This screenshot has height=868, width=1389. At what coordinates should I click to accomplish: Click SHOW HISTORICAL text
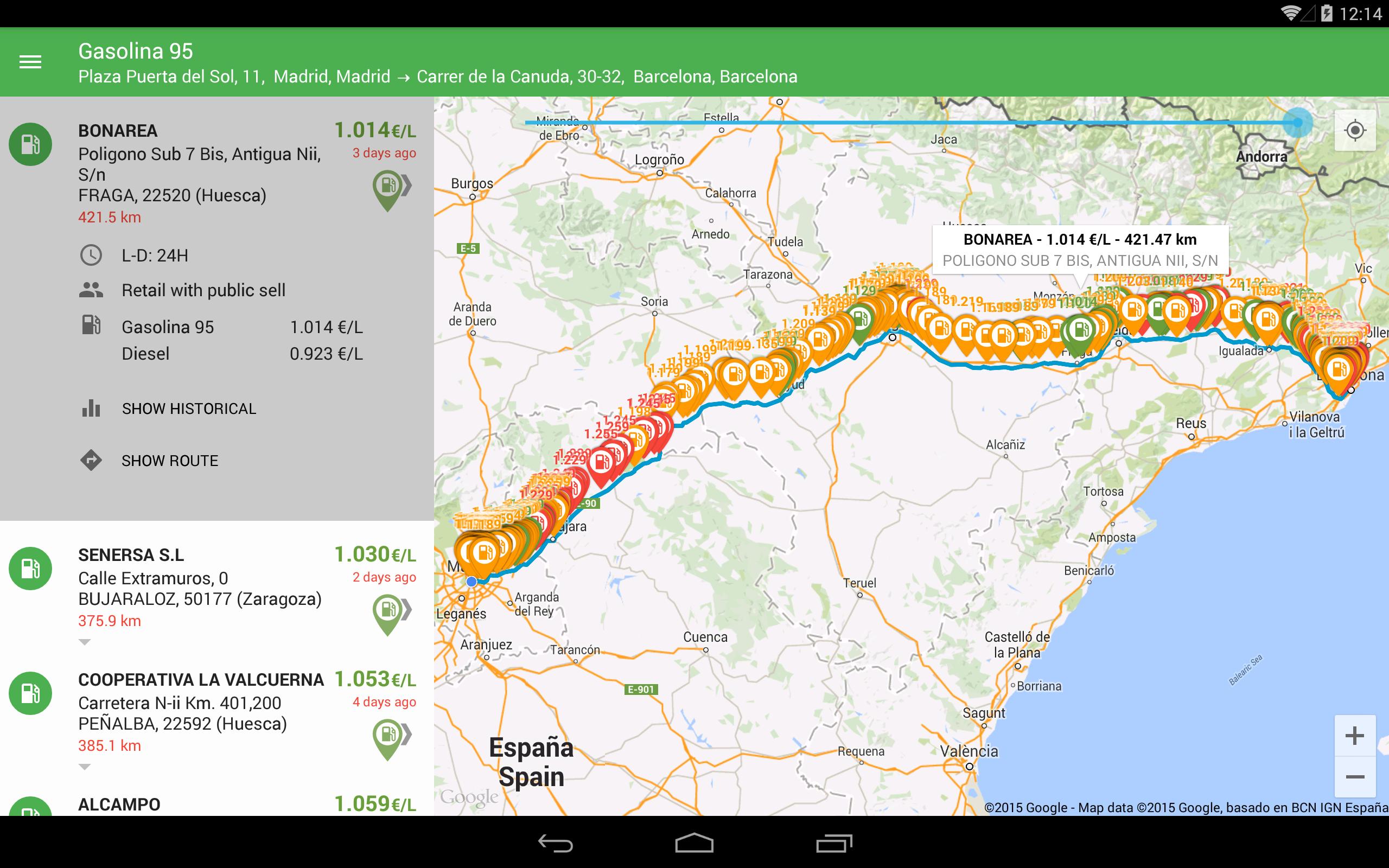pyautogui.click(x=189, y=409)
